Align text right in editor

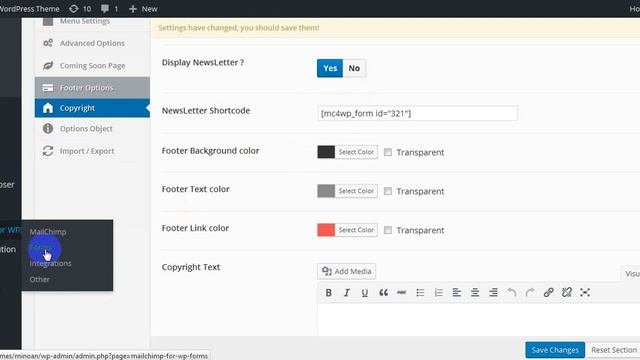click(x=493, y=293)
